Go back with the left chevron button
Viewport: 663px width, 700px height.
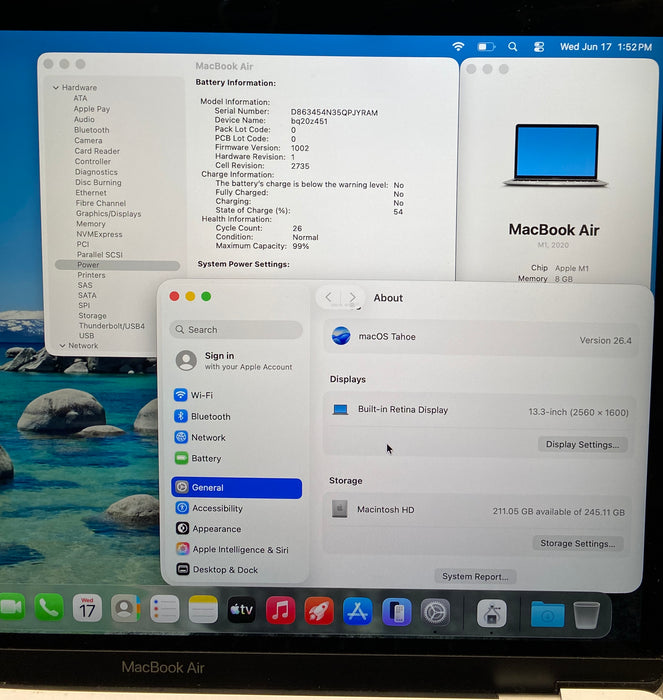click(x=329, y=297)
